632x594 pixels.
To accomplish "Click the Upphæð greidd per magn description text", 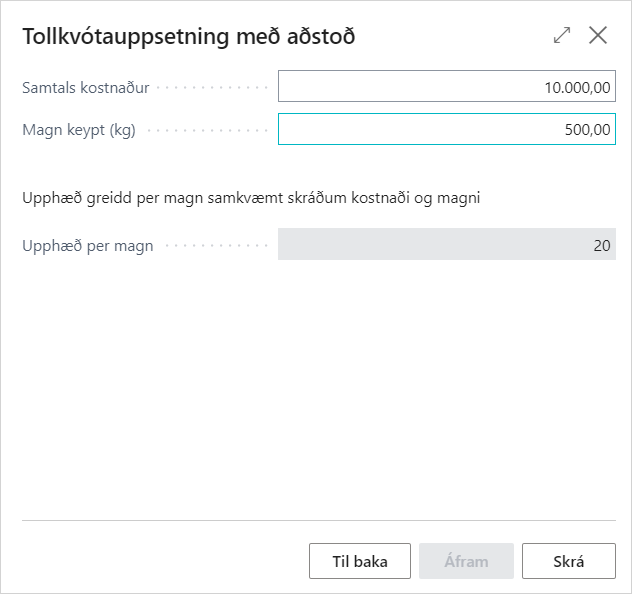I will click(x=251, y=197).
